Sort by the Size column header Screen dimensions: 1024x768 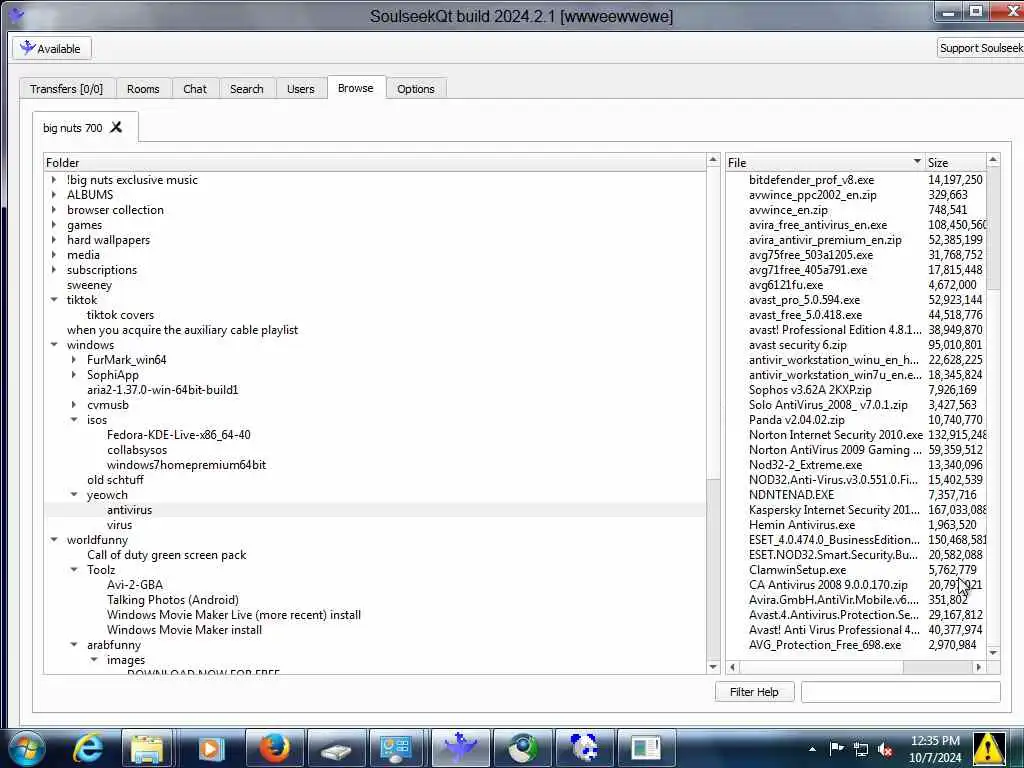[x=955, y=163]
